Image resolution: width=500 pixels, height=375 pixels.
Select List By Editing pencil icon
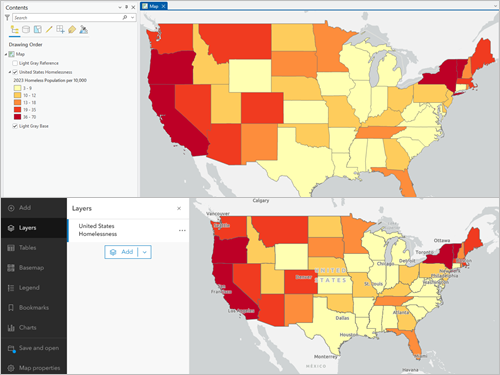click(x=49, y=30)
